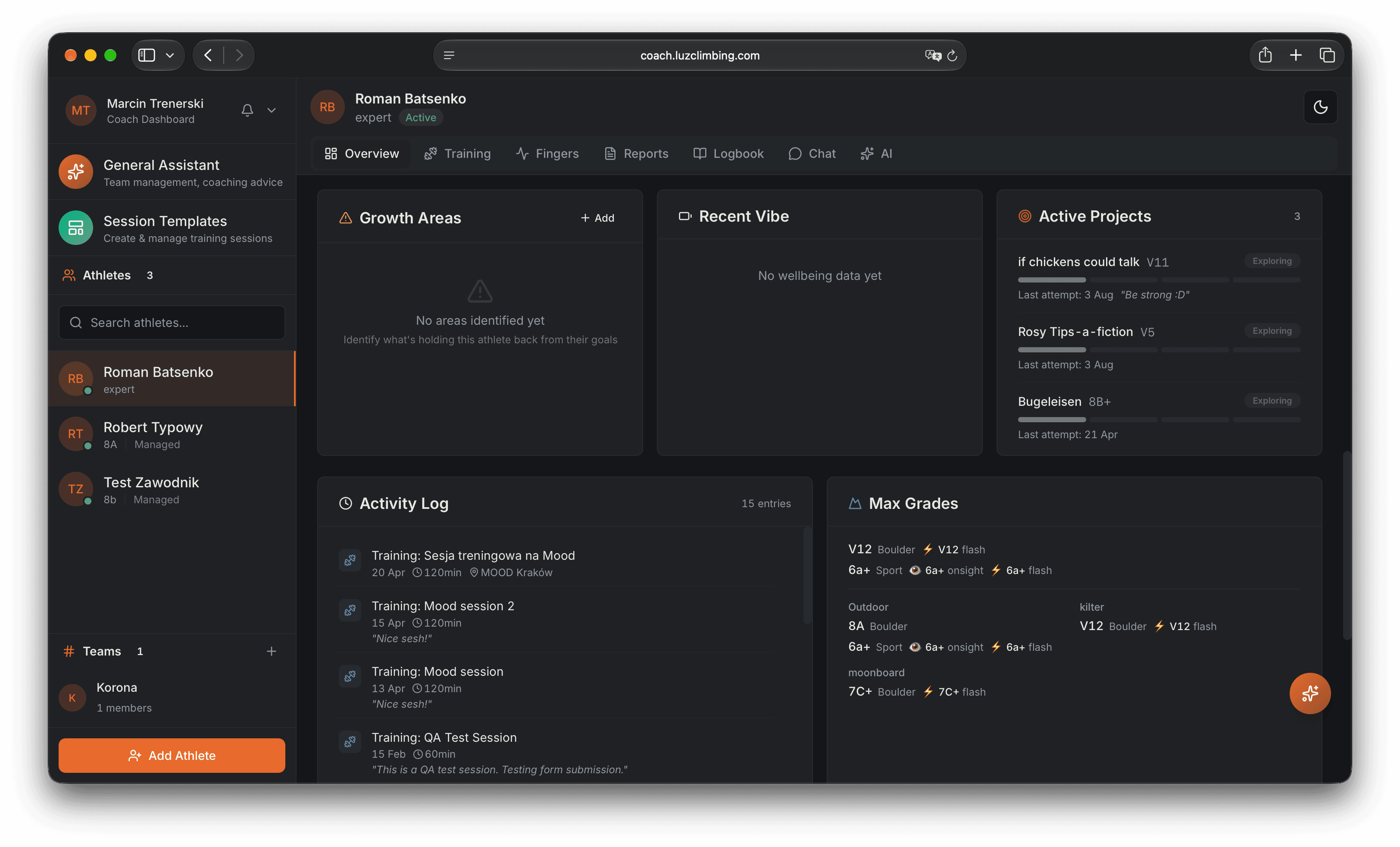Click the Active Projects target icon
Viewport: 1400px width, 847px height.
click(1025, 216)
